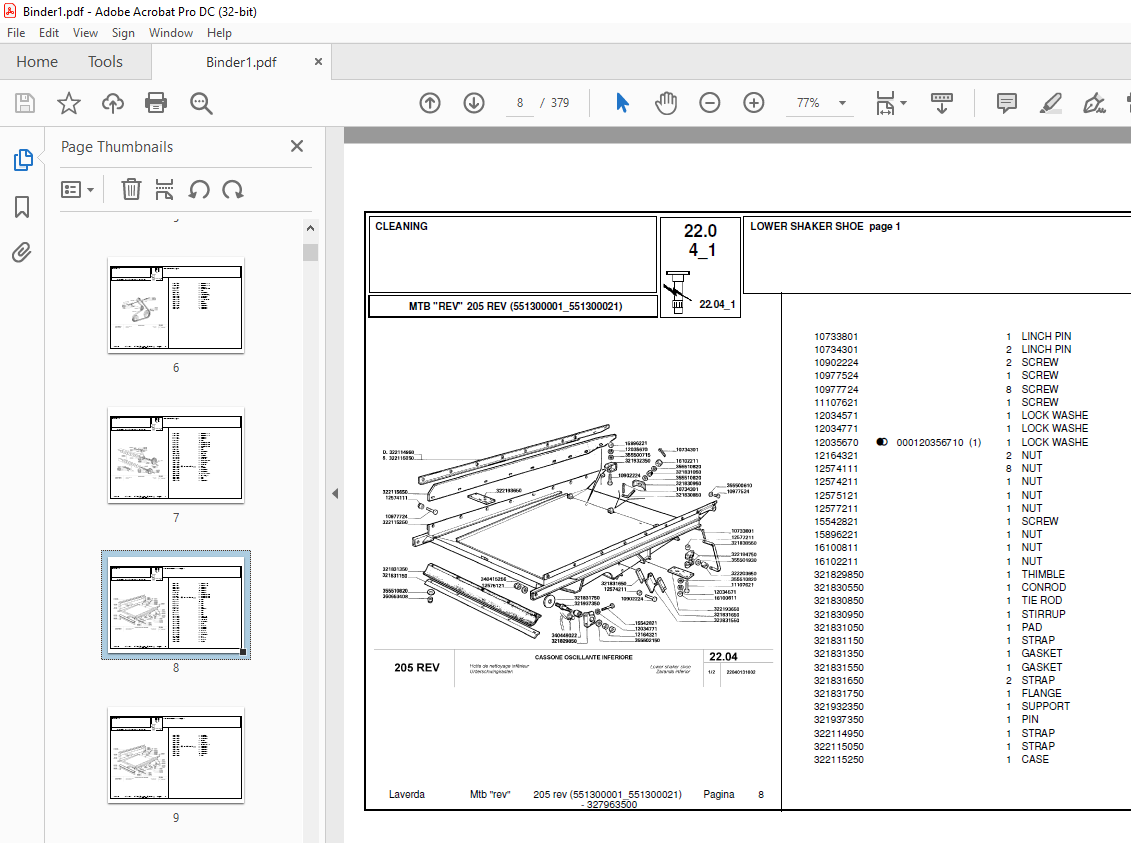Click the CONROD part description
1131x843 pixels.
tap(1043, 587)
